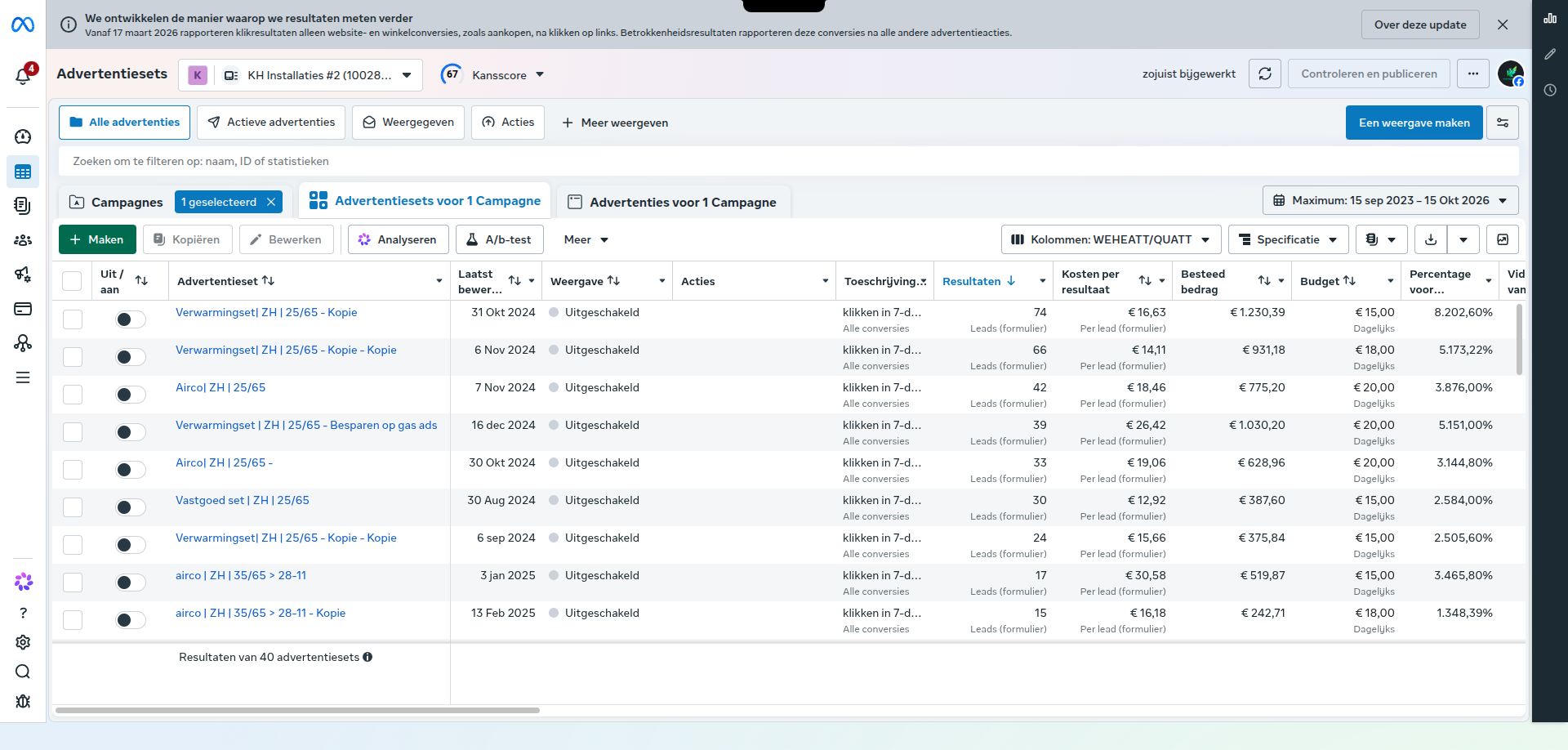Open the view settings sliders icon
Screen dimensions: 1568x750
1503,123
